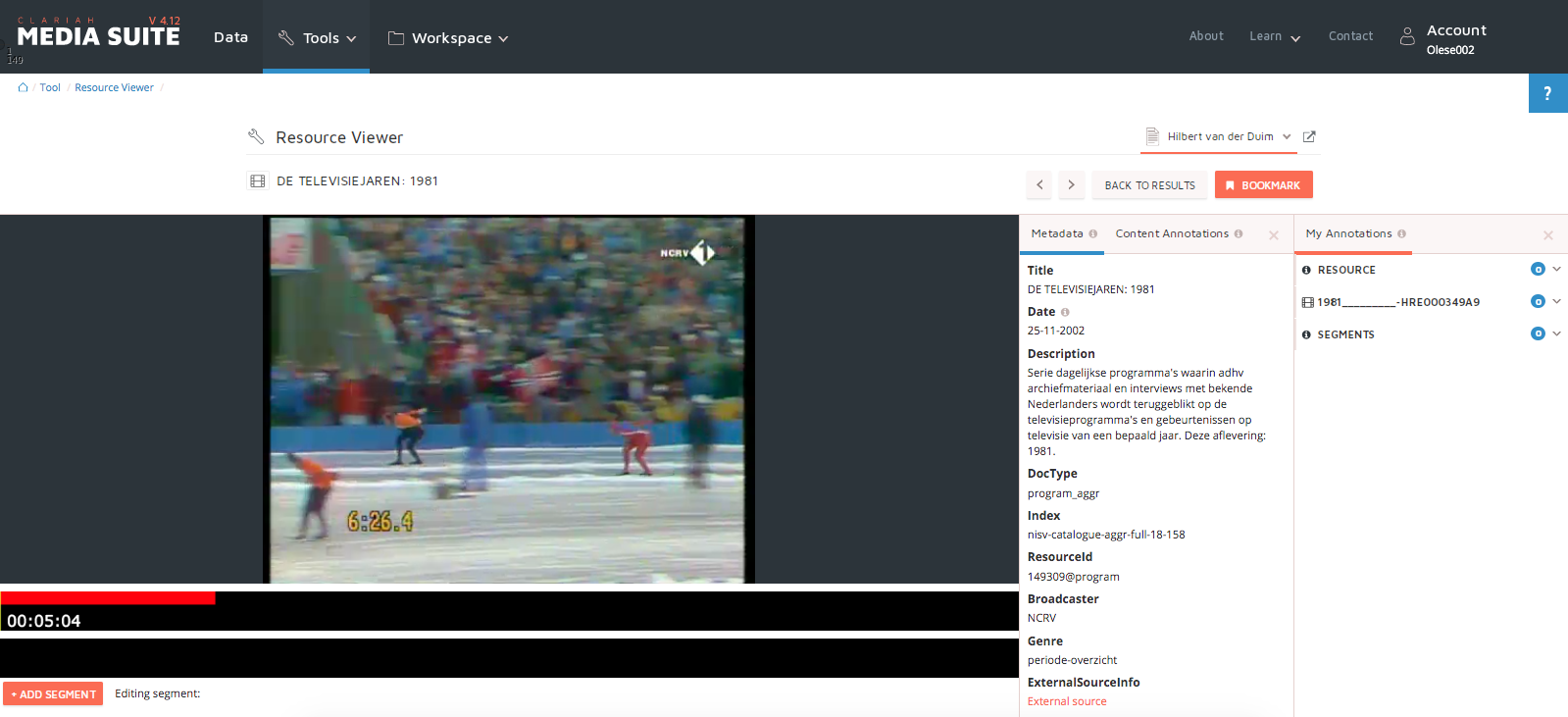Click info icon next to RESOURCE heading

click(x=1306, y=270)
